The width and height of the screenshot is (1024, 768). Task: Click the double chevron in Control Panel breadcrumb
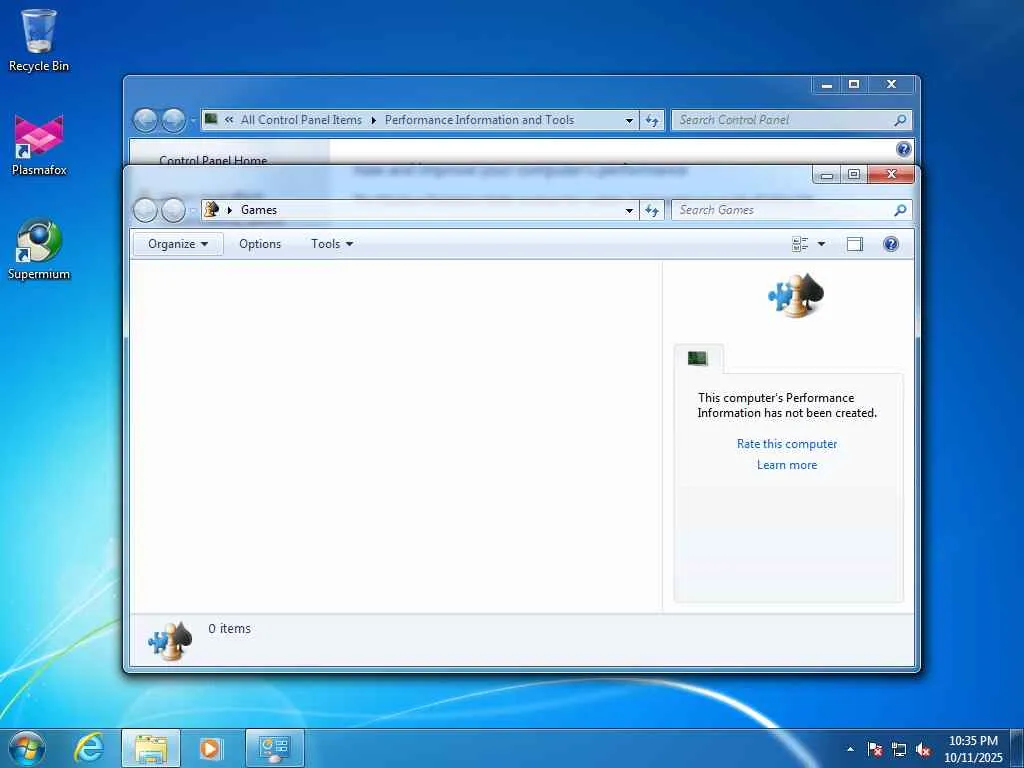(x=229, y=120)
